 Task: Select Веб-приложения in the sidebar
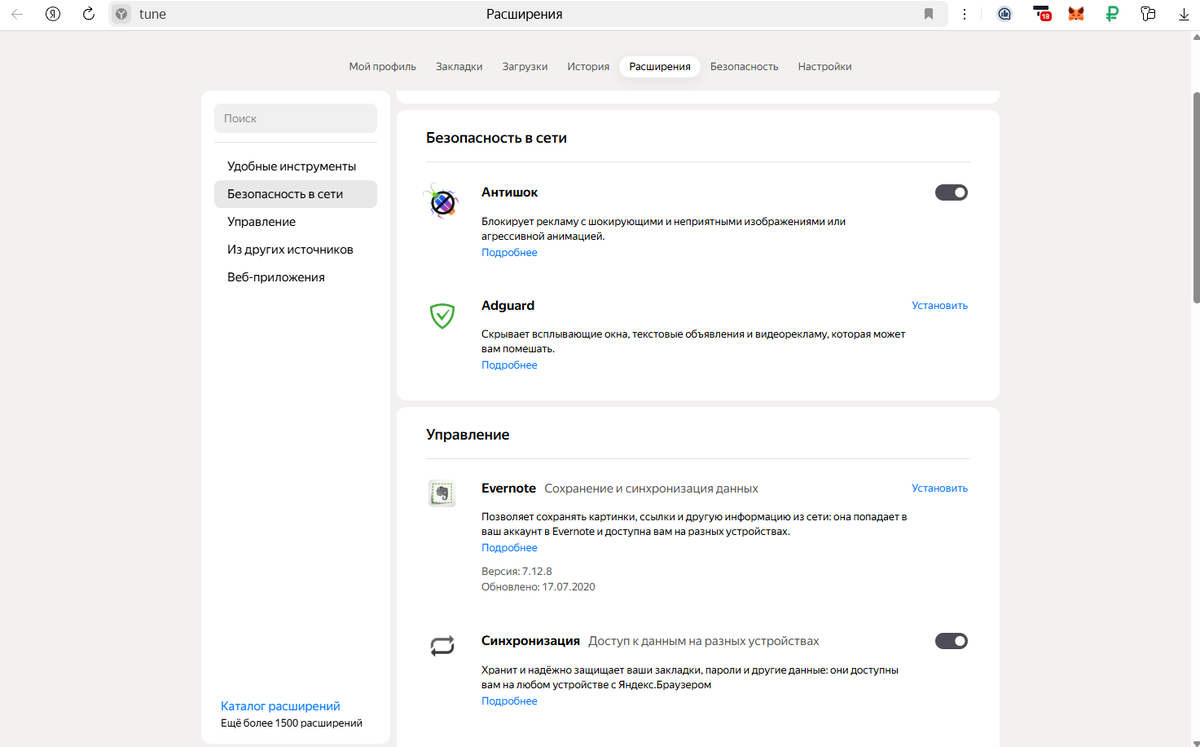click(x=275, y=276)
